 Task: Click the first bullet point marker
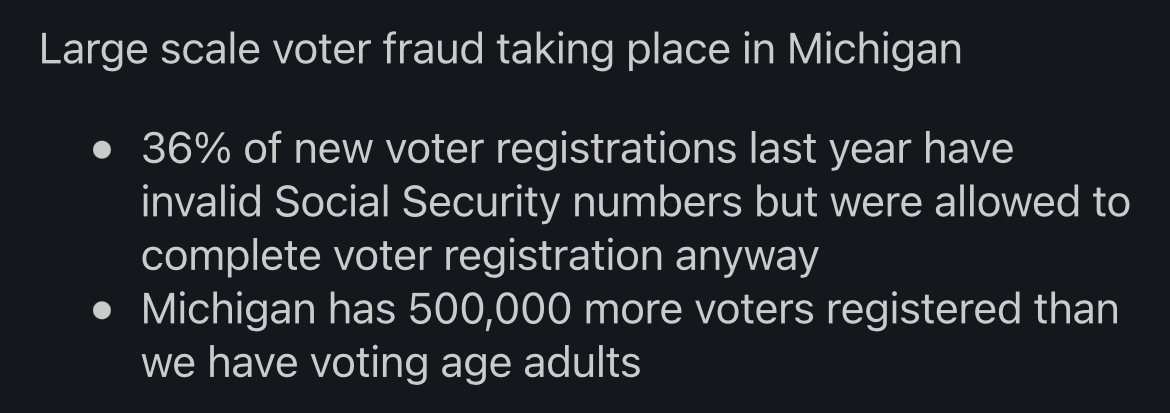[x=102, y=152]
